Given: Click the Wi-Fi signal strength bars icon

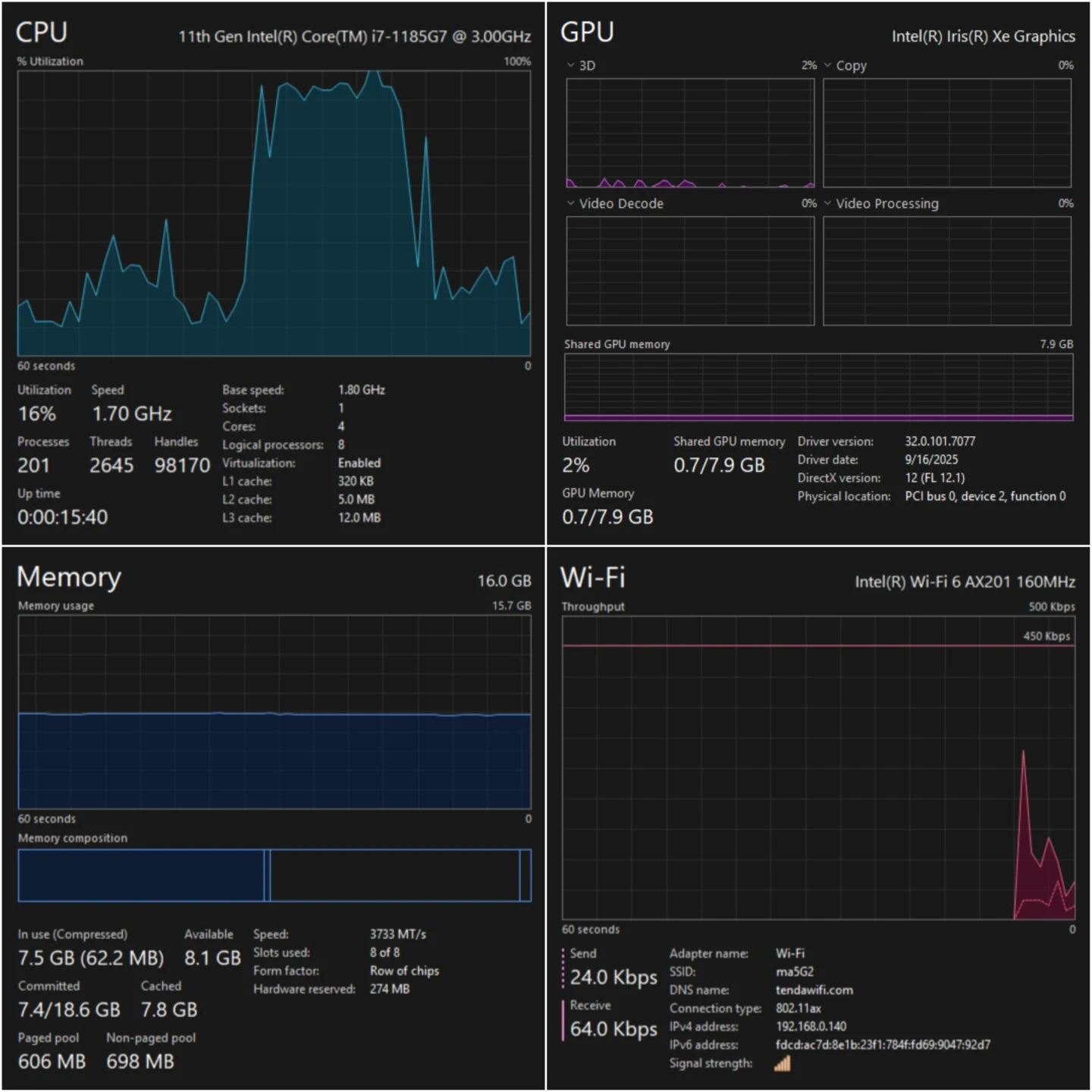Looking at the screenshot, I should click(782, 1063).
